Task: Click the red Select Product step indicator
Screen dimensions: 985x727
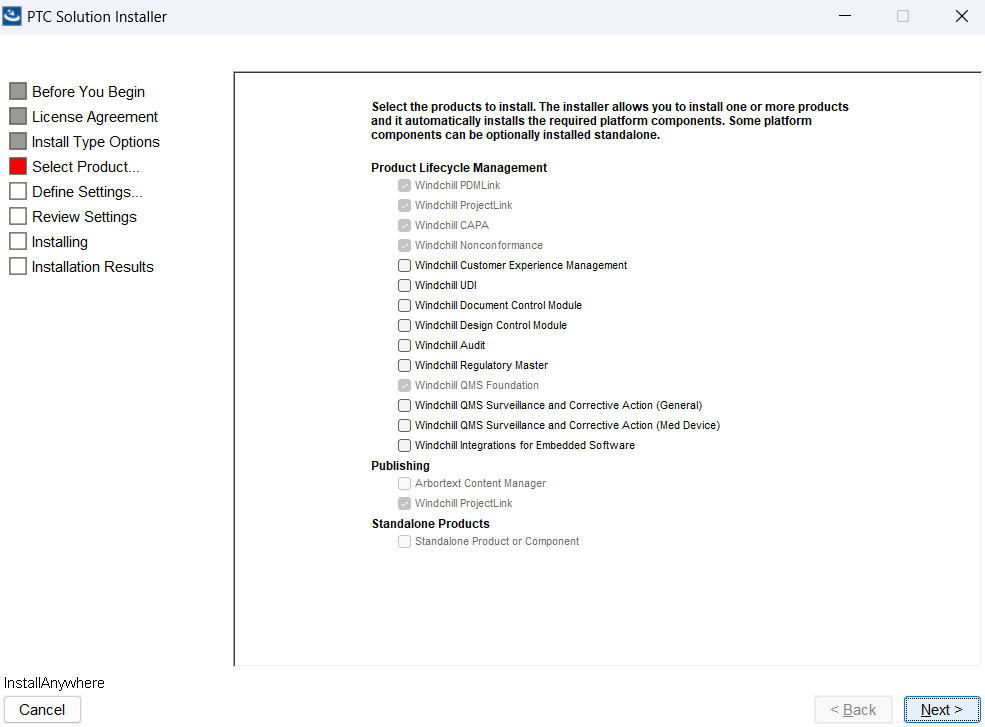Action: pyautogui.click(x=18, y=167)
